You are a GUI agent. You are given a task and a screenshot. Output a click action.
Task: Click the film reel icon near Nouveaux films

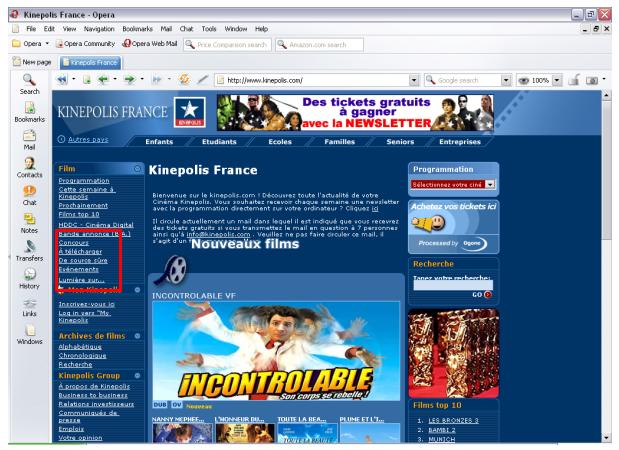click(171, 270)
